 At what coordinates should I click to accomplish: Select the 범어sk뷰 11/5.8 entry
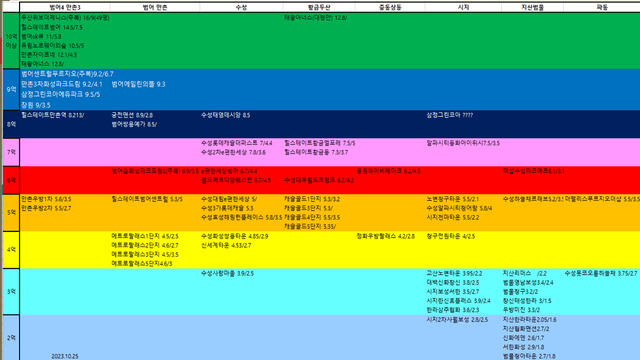click(x=41, y=36)
